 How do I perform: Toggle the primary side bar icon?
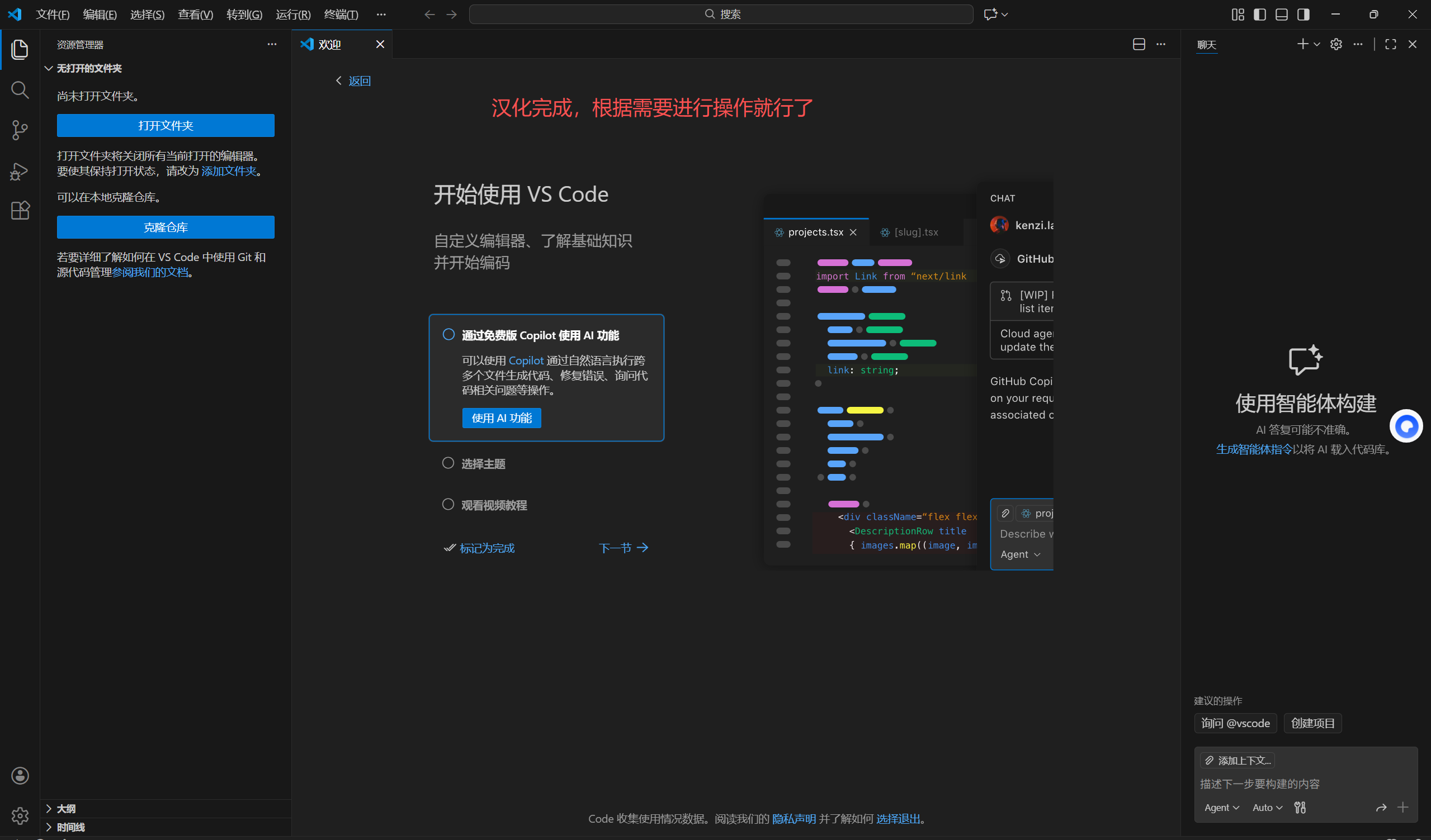point(1259,14)
